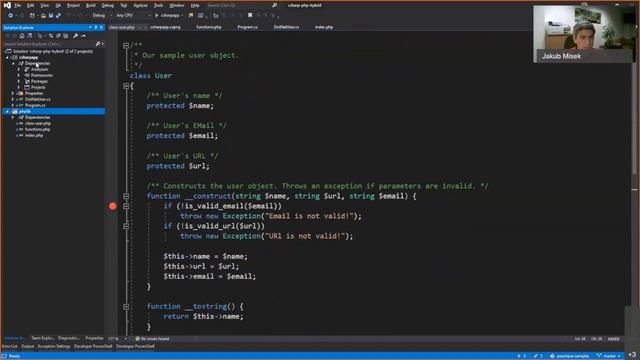640x360 pixels.
Task: Open the Build menu
Action: [91, 5]
